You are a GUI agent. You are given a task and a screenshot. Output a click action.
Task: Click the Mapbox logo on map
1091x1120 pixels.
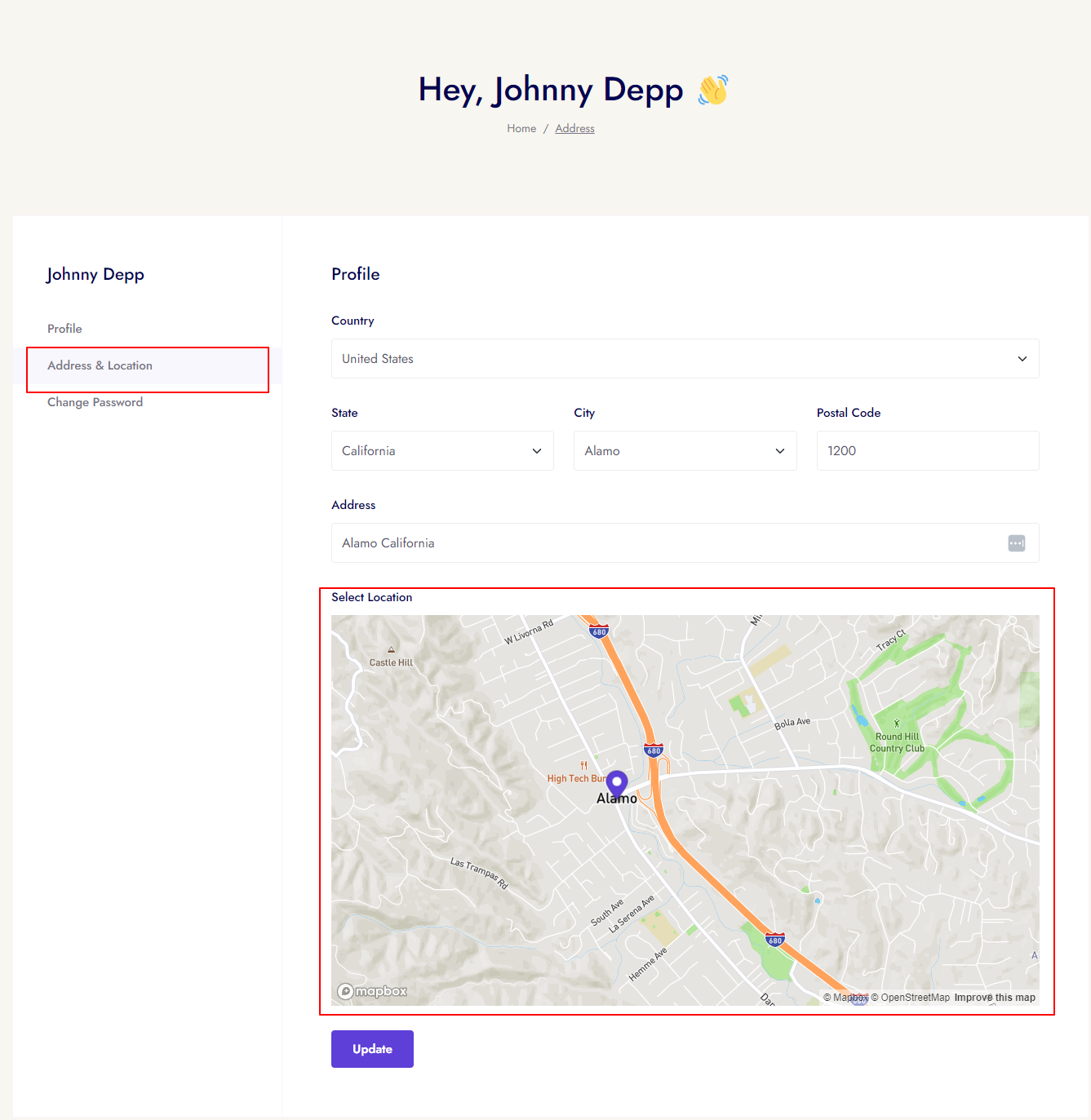(x=373, y=991)
